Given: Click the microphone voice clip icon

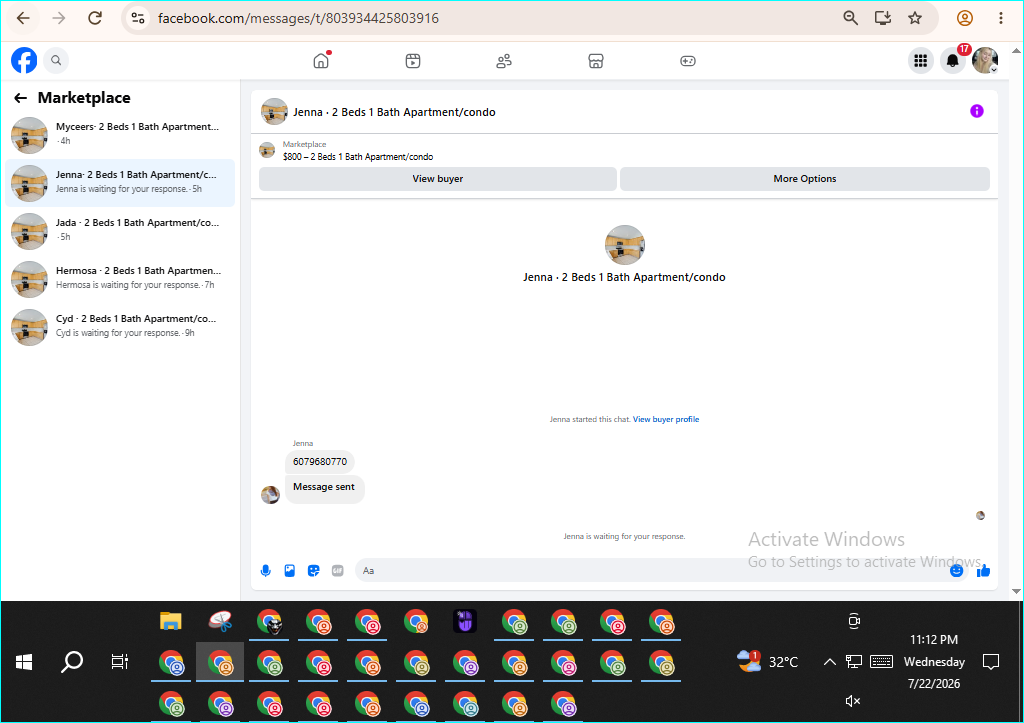Looking at the screenshot, I should [266, 571].
